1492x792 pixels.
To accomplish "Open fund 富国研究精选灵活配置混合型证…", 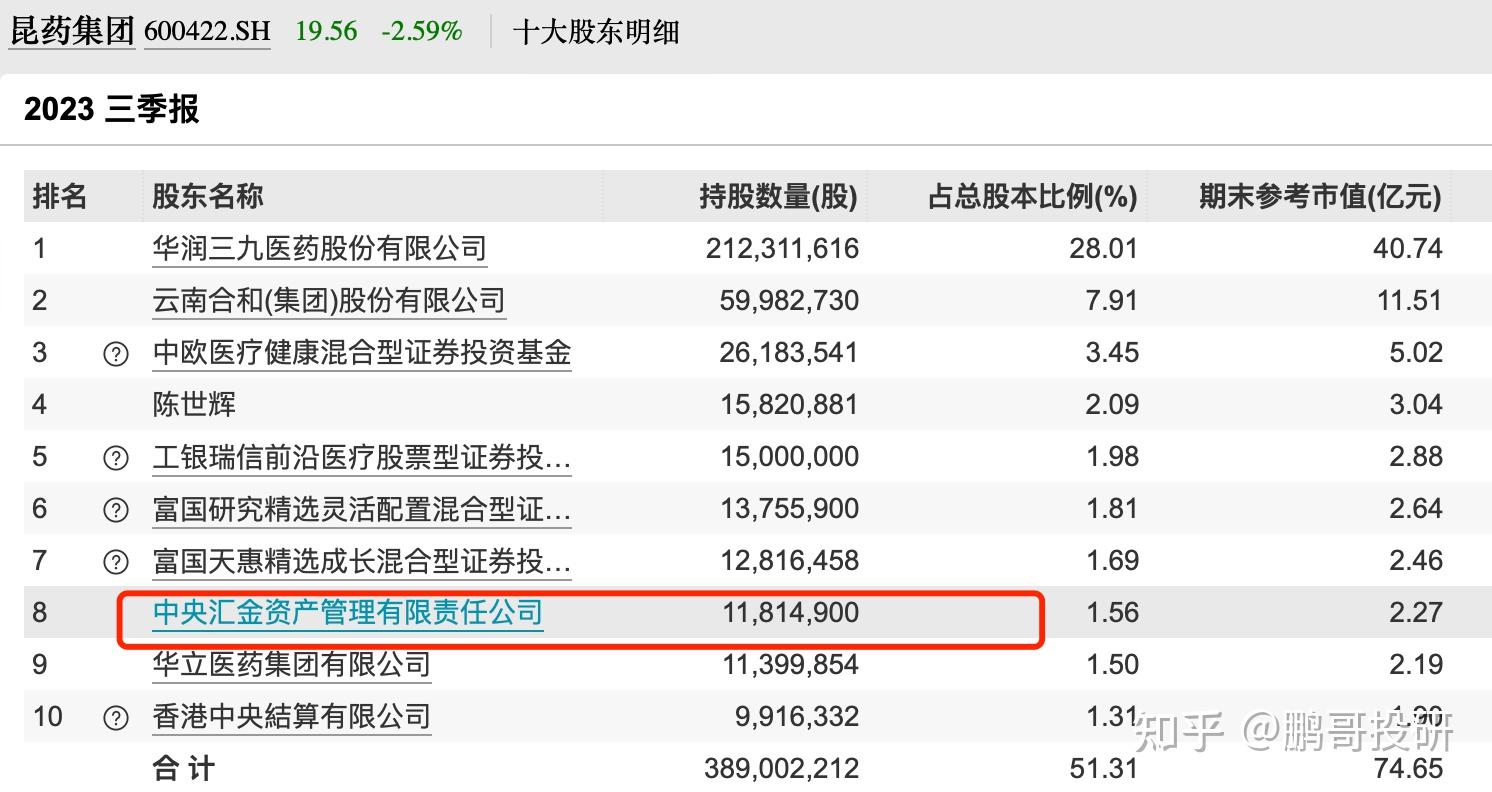I will click(x=362, y=509).
